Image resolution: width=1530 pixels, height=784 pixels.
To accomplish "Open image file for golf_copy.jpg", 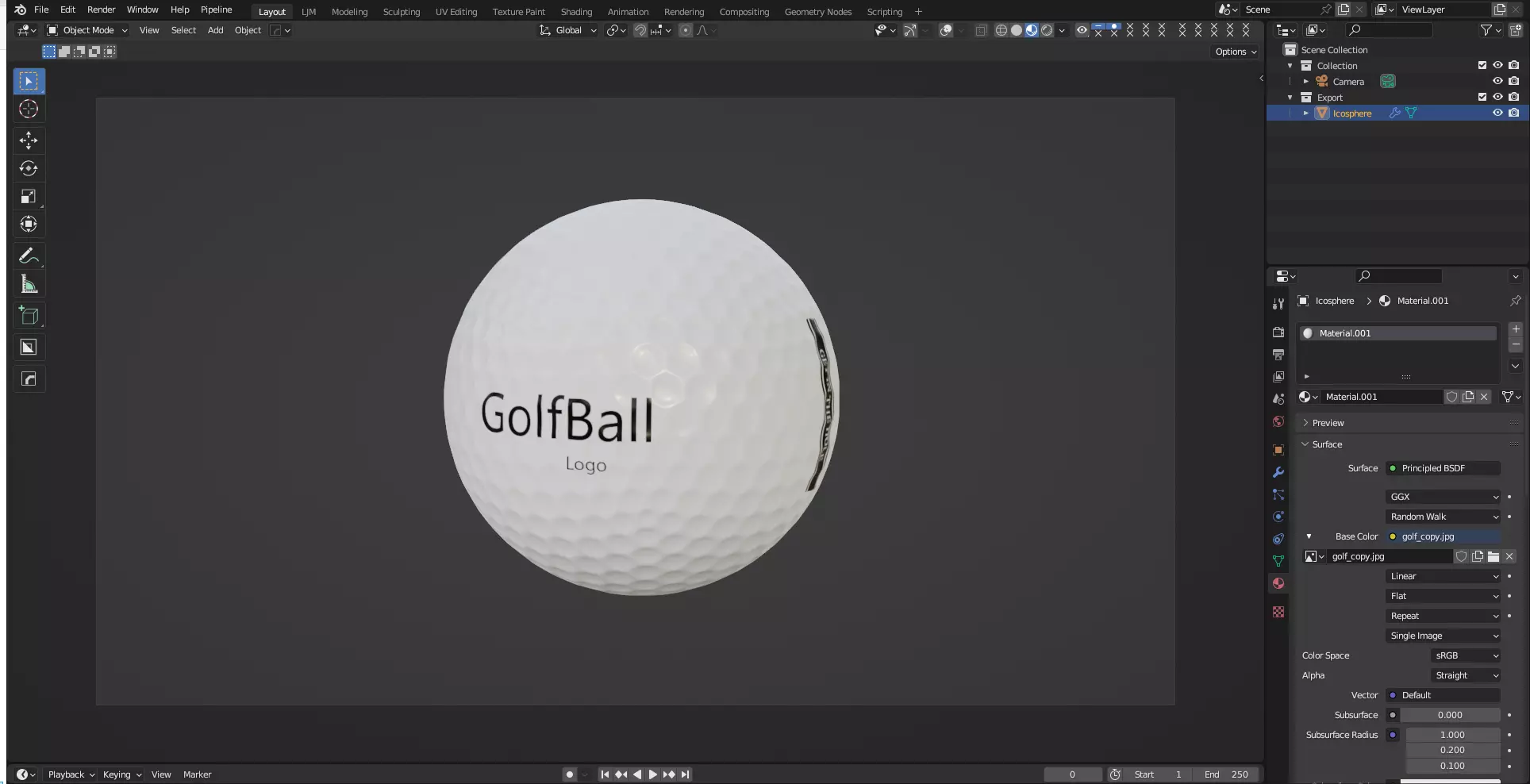I will 1493,556.
